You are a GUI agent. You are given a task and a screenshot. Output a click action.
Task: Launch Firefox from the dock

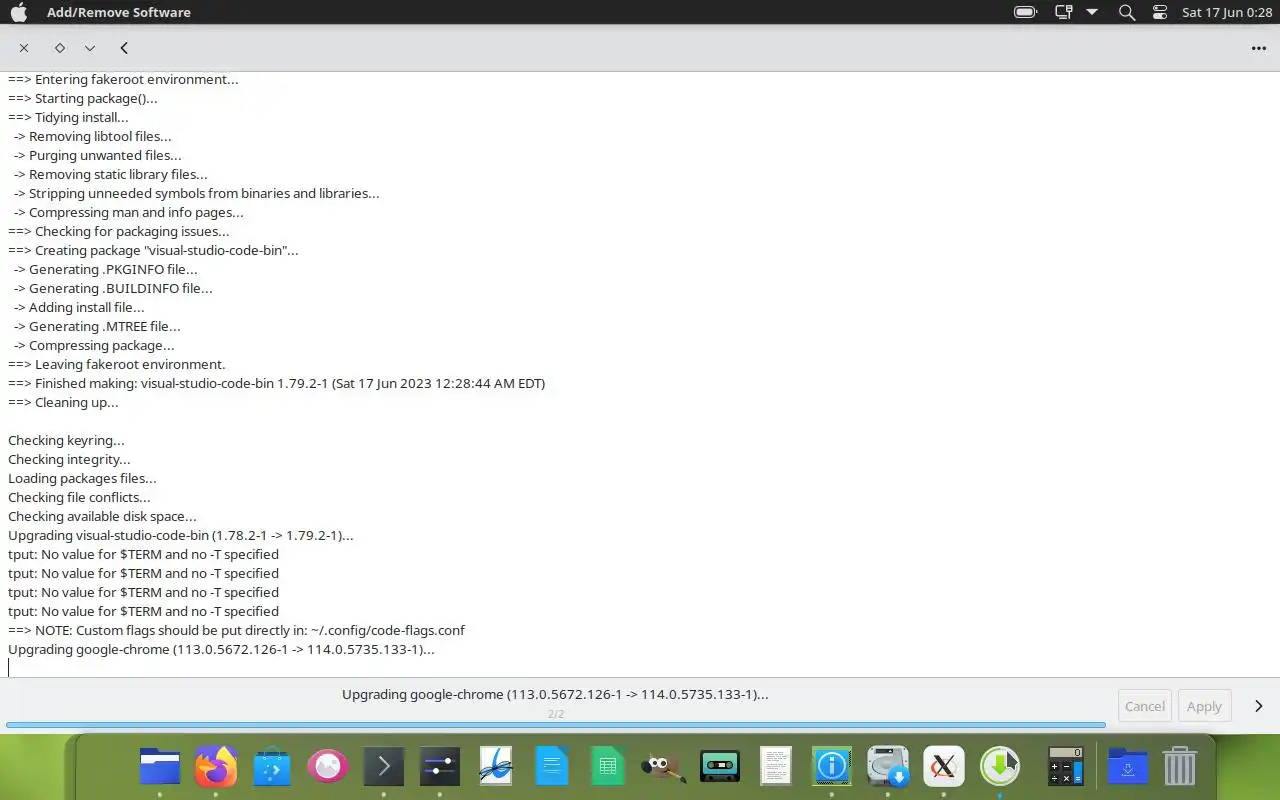tap(216, 767)
